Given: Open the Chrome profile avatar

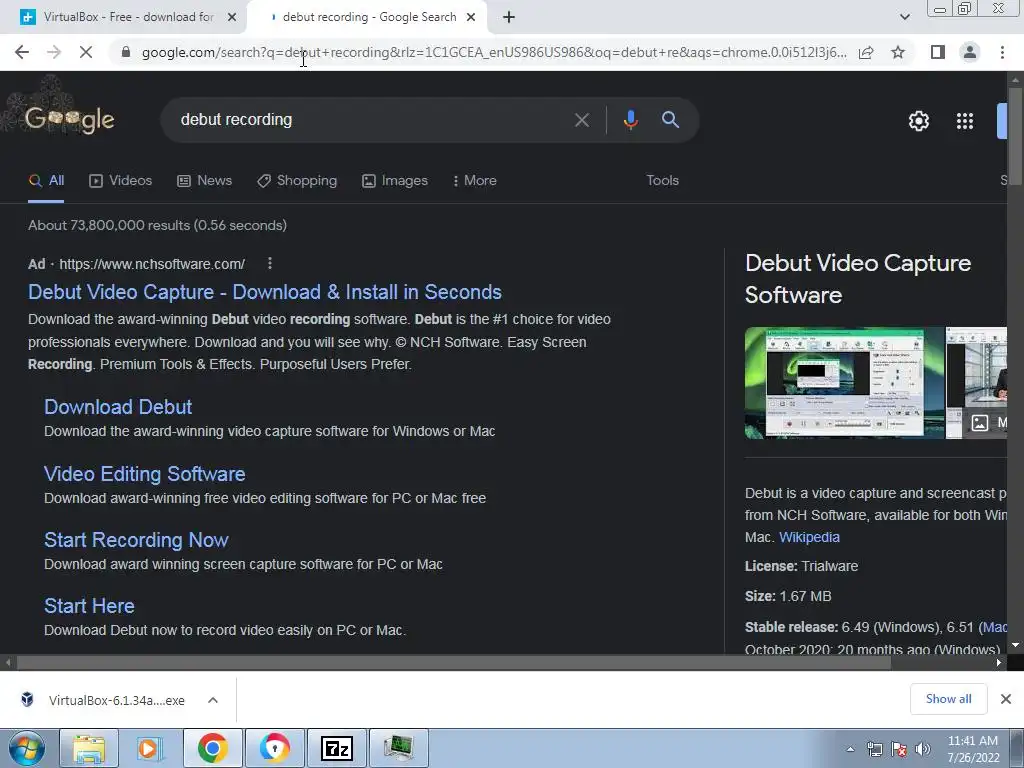Looking at the screenshot, I should [970, 52].
